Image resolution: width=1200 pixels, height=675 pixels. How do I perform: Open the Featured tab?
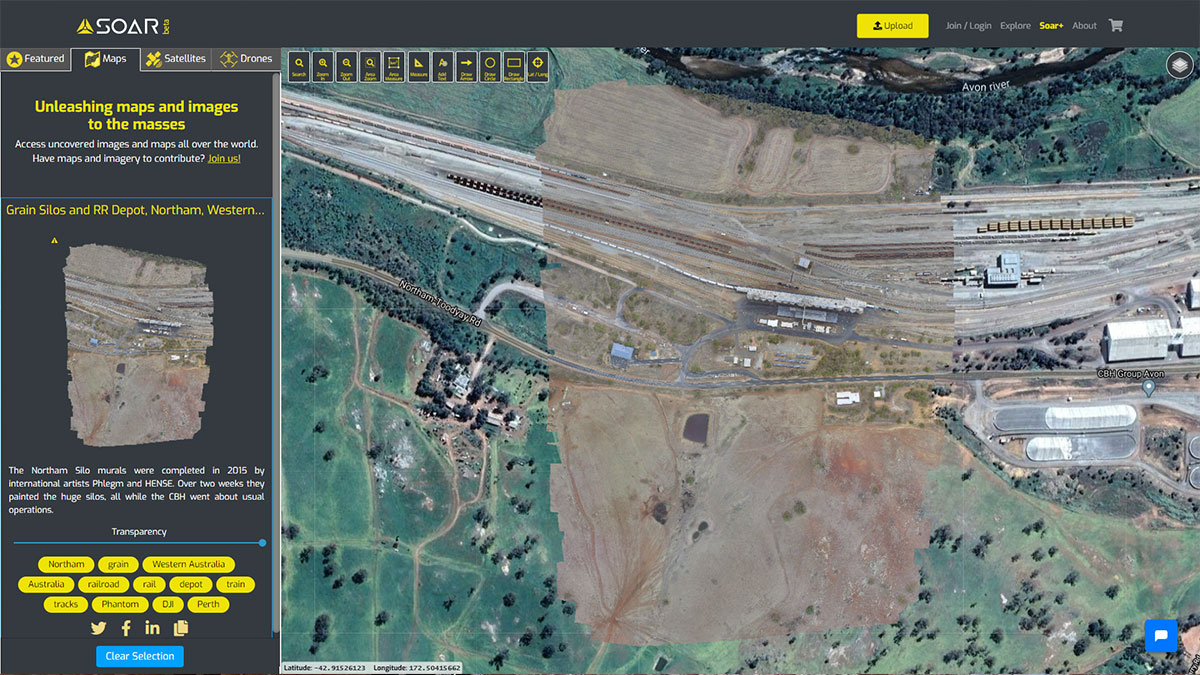[x=36, y=59]
